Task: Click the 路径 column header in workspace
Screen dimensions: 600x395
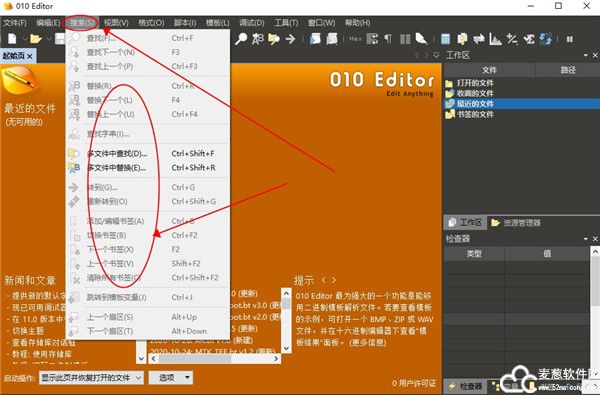Action: 568,70
